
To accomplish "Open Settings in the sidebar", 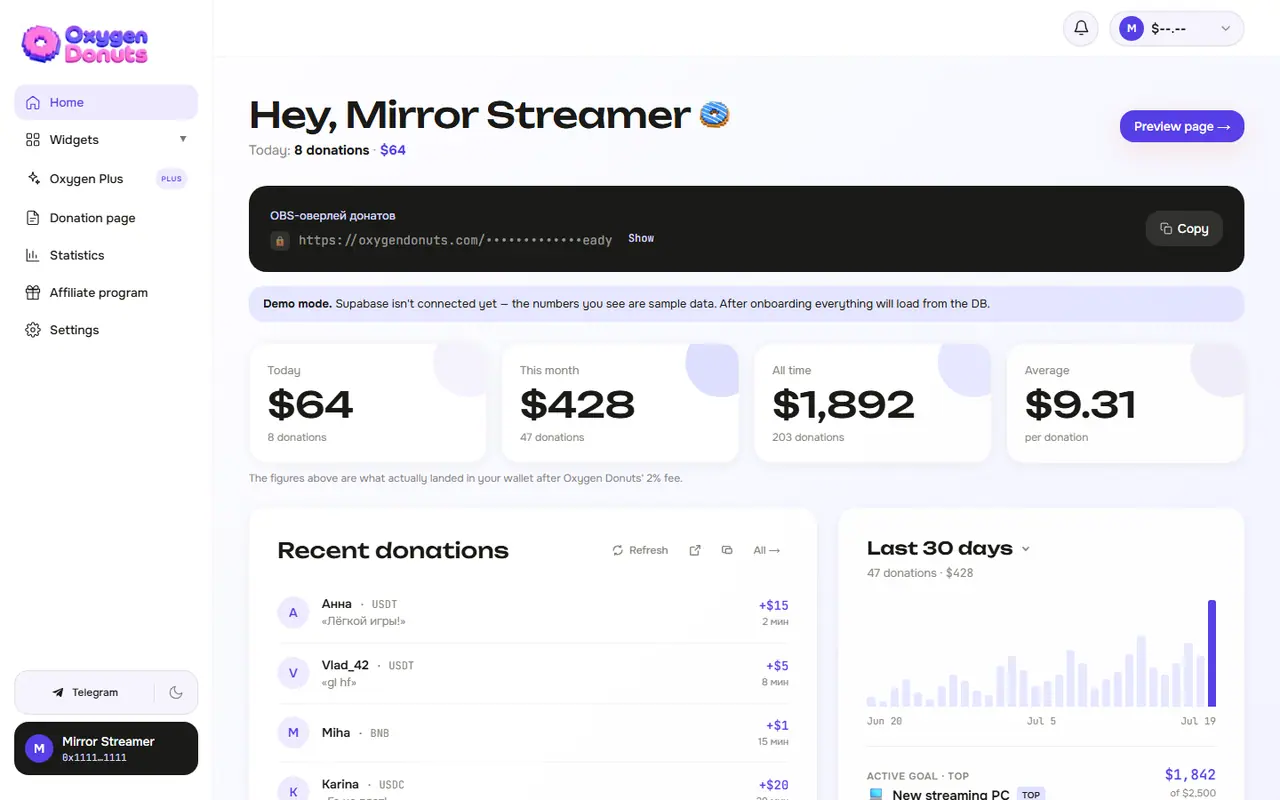I will click(x=106, y=330).
